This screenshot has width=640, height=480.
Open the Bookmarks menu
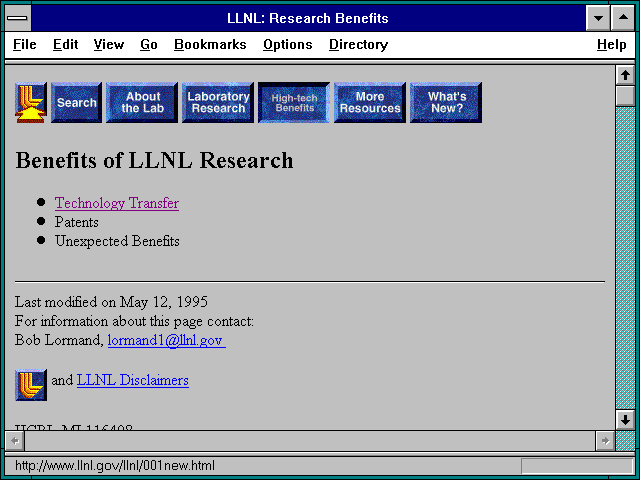click(x=210, y=44)
